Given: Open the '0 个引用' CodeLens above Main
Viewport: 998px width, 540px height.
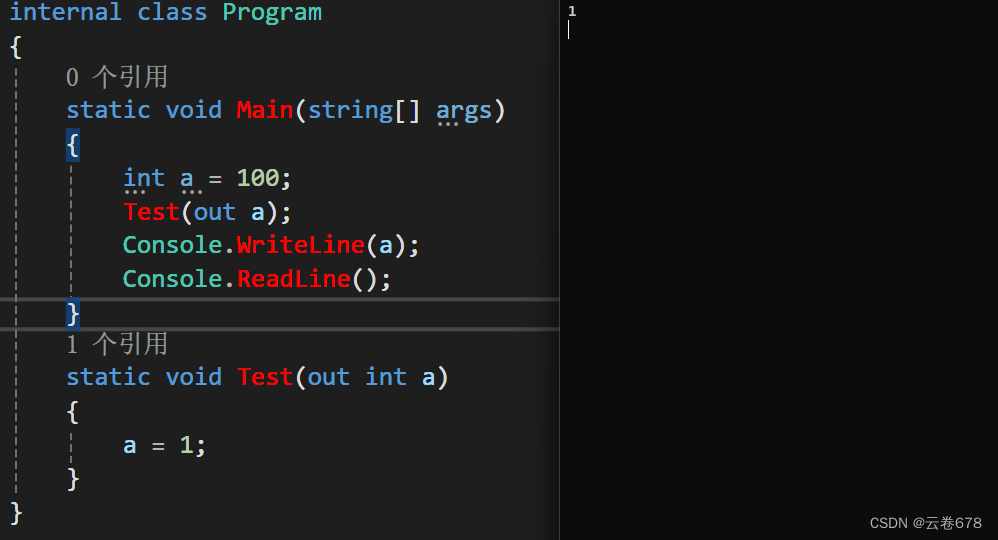Looking at the screenshot, I should [116, 77].
